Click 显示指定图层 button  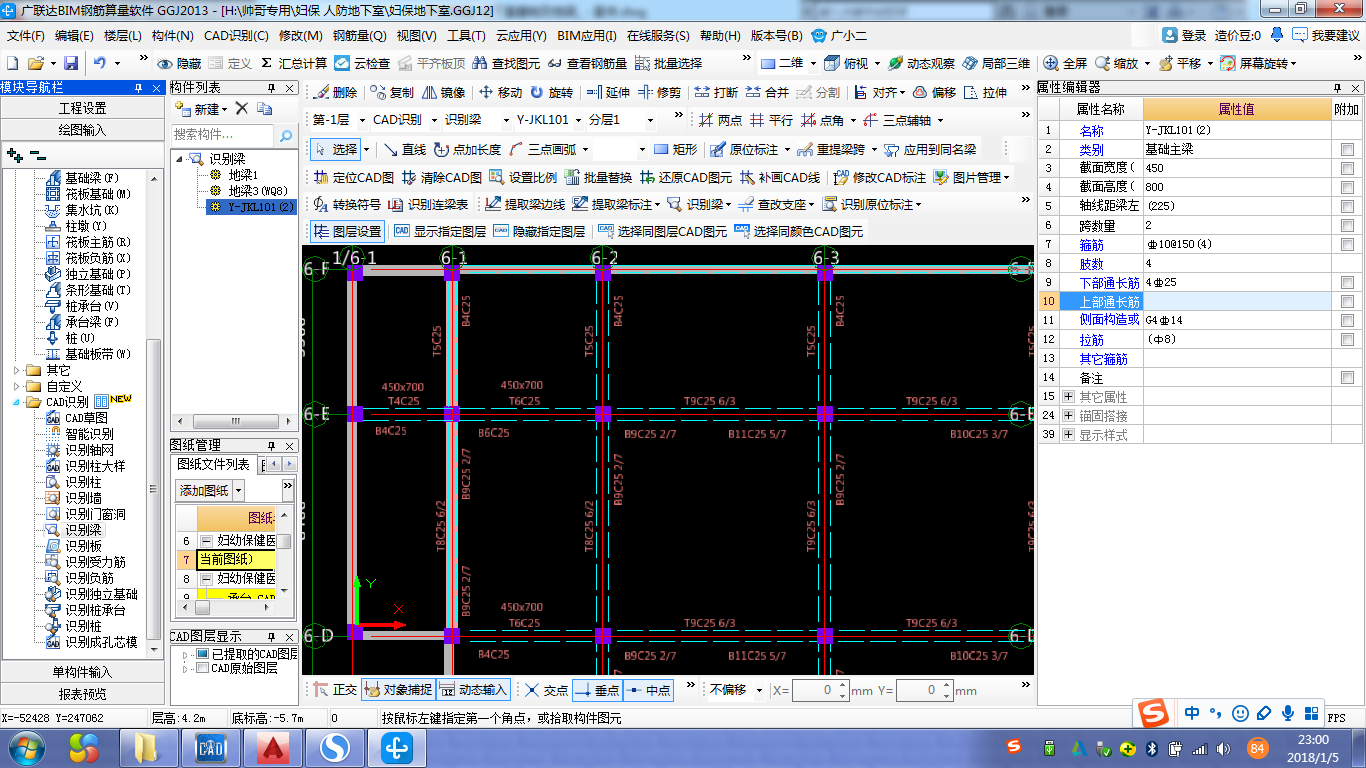pyautogui.click(x=439, y=231)
